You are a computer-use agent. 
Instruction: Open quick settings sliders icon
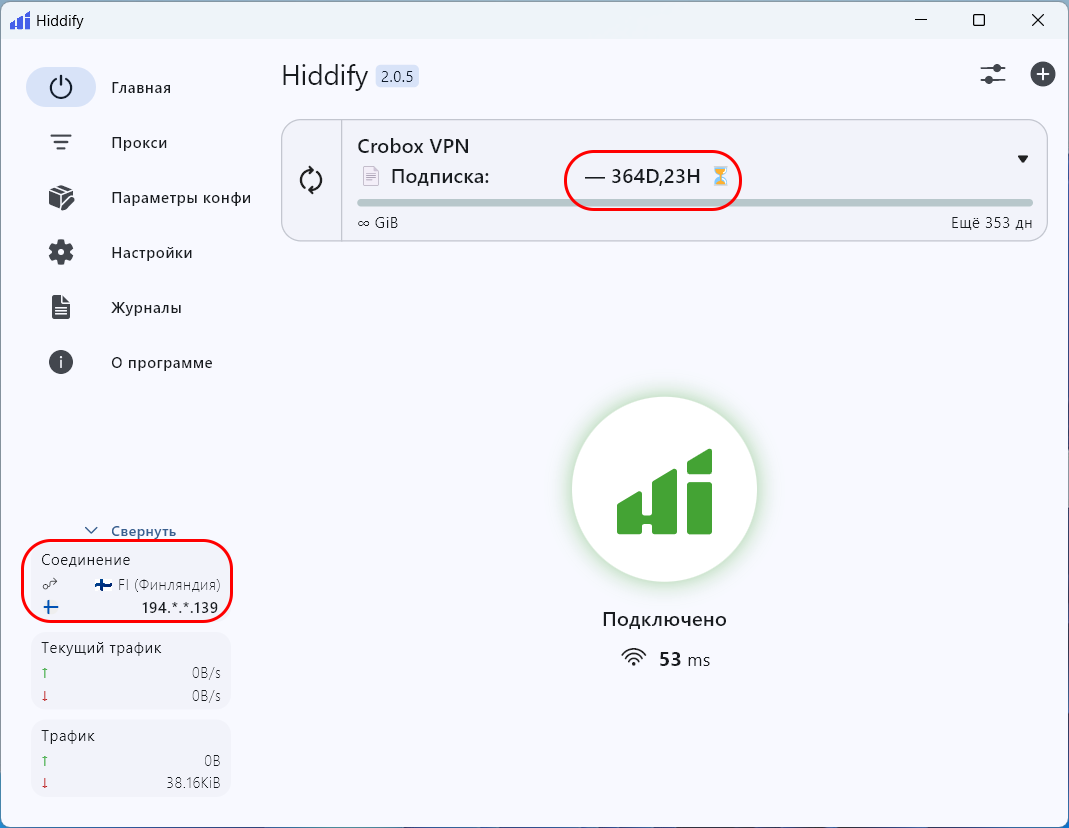[x=992, y=74]
